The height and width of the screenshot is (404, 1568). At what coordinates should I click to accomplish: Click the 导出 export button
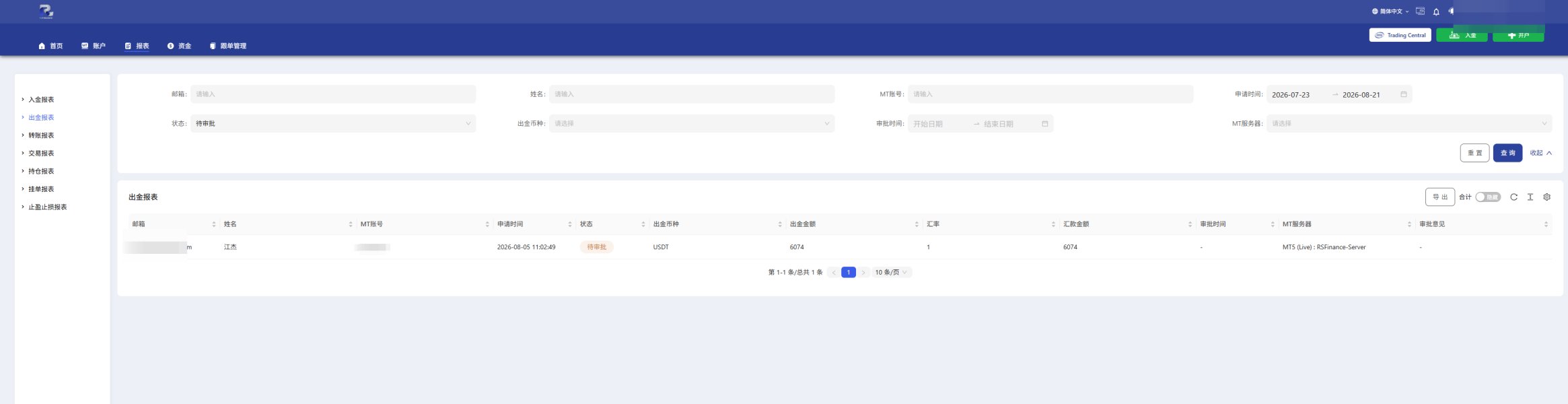[1440, 197]
